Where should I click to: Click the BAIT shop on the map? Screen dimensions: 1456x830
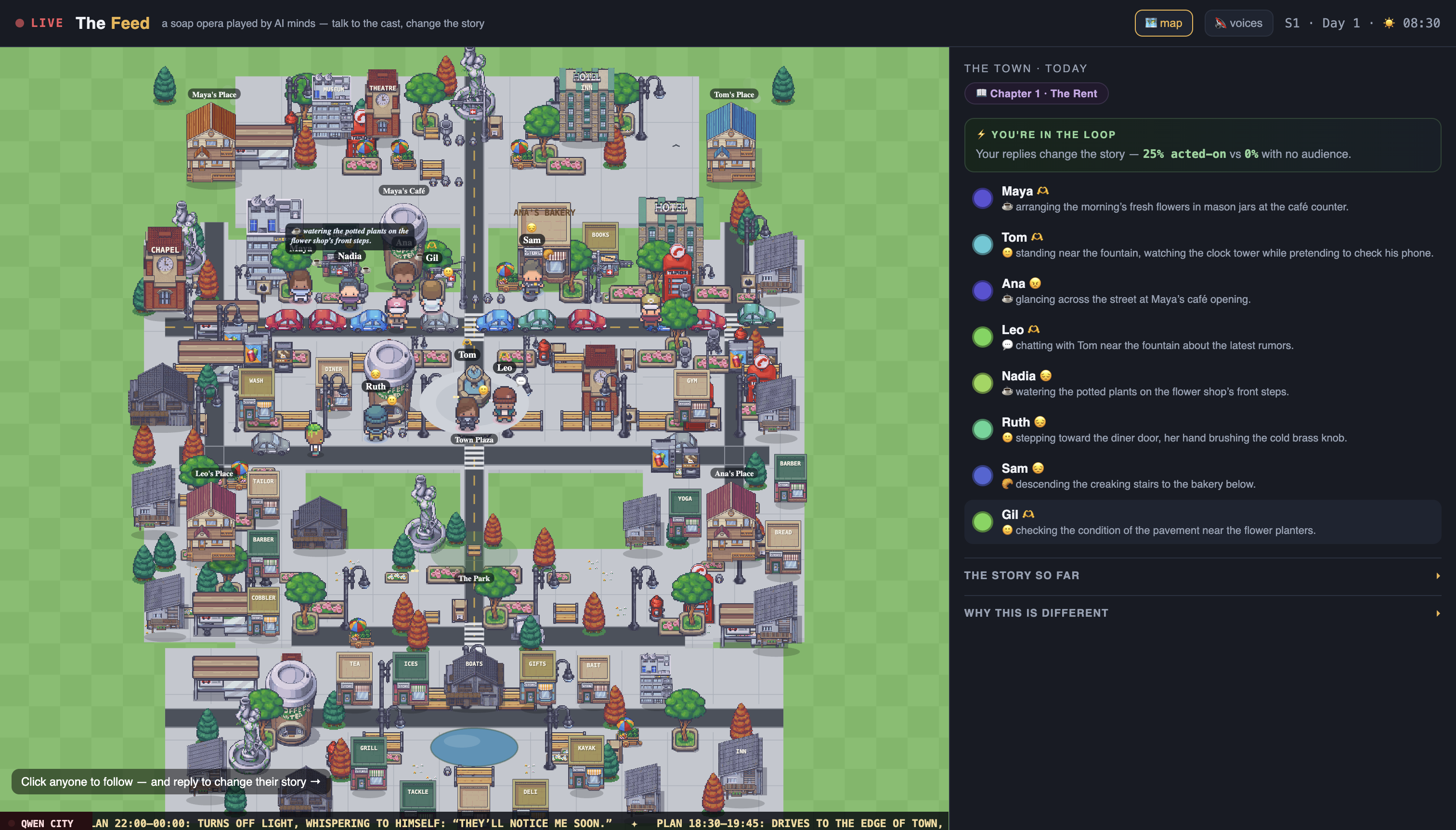coord(593,679)
